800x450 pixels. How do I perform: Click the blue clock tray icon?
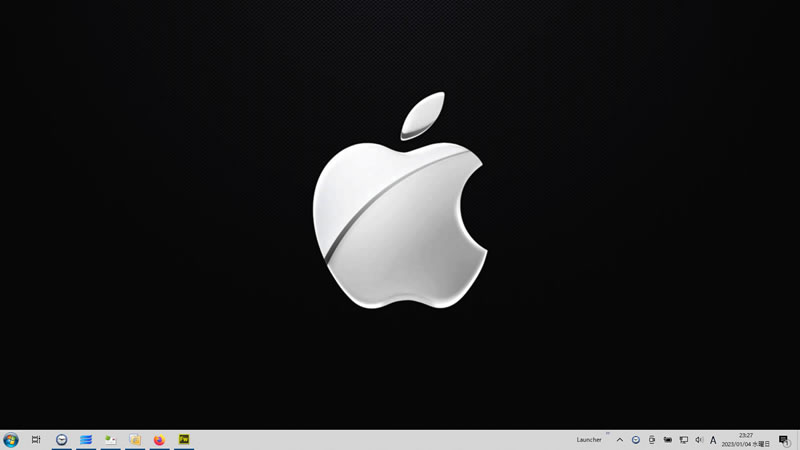636,440
